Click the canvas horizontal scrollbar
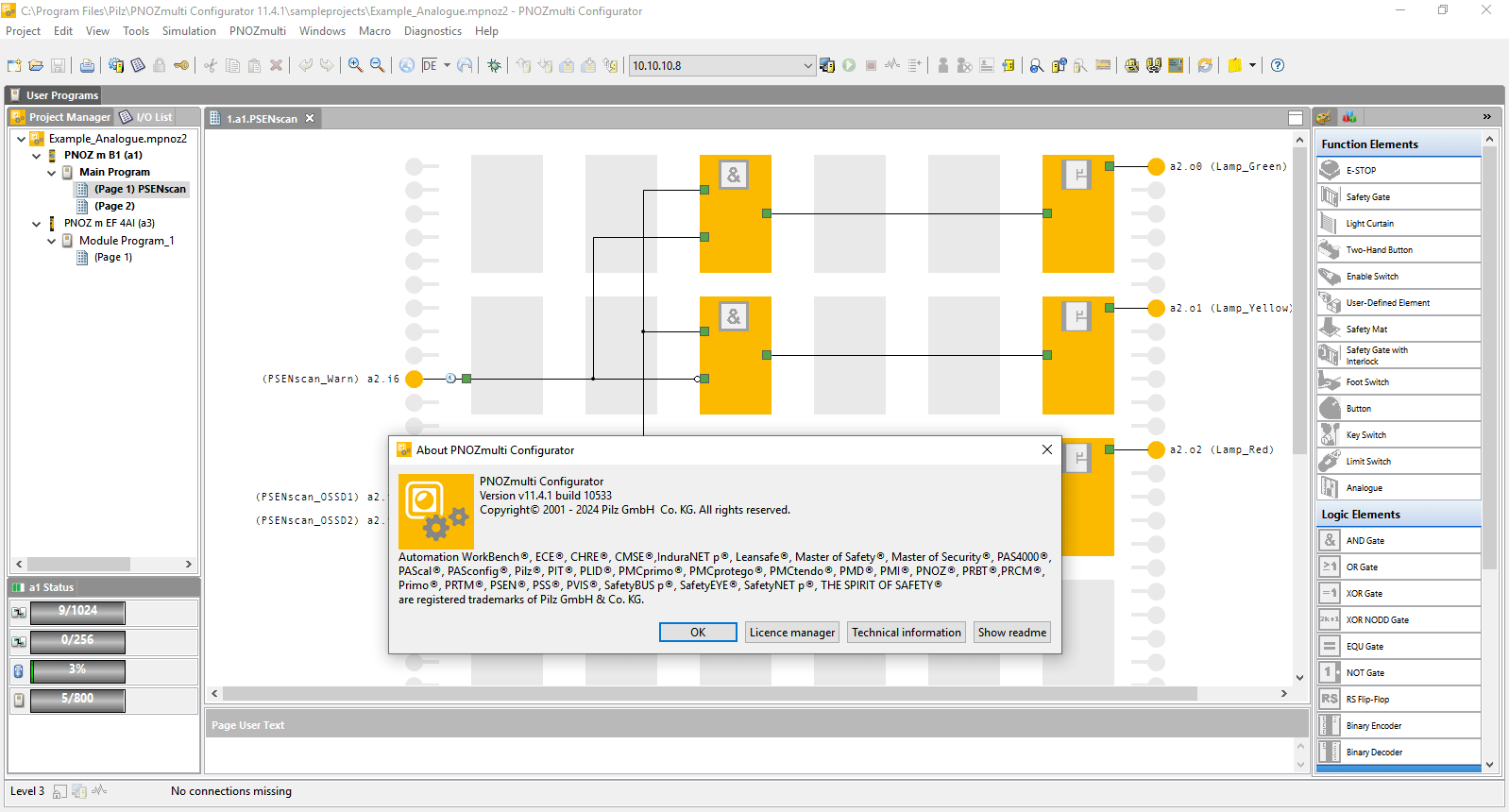Screen dimensions: 1509x812 click(709, 694)
